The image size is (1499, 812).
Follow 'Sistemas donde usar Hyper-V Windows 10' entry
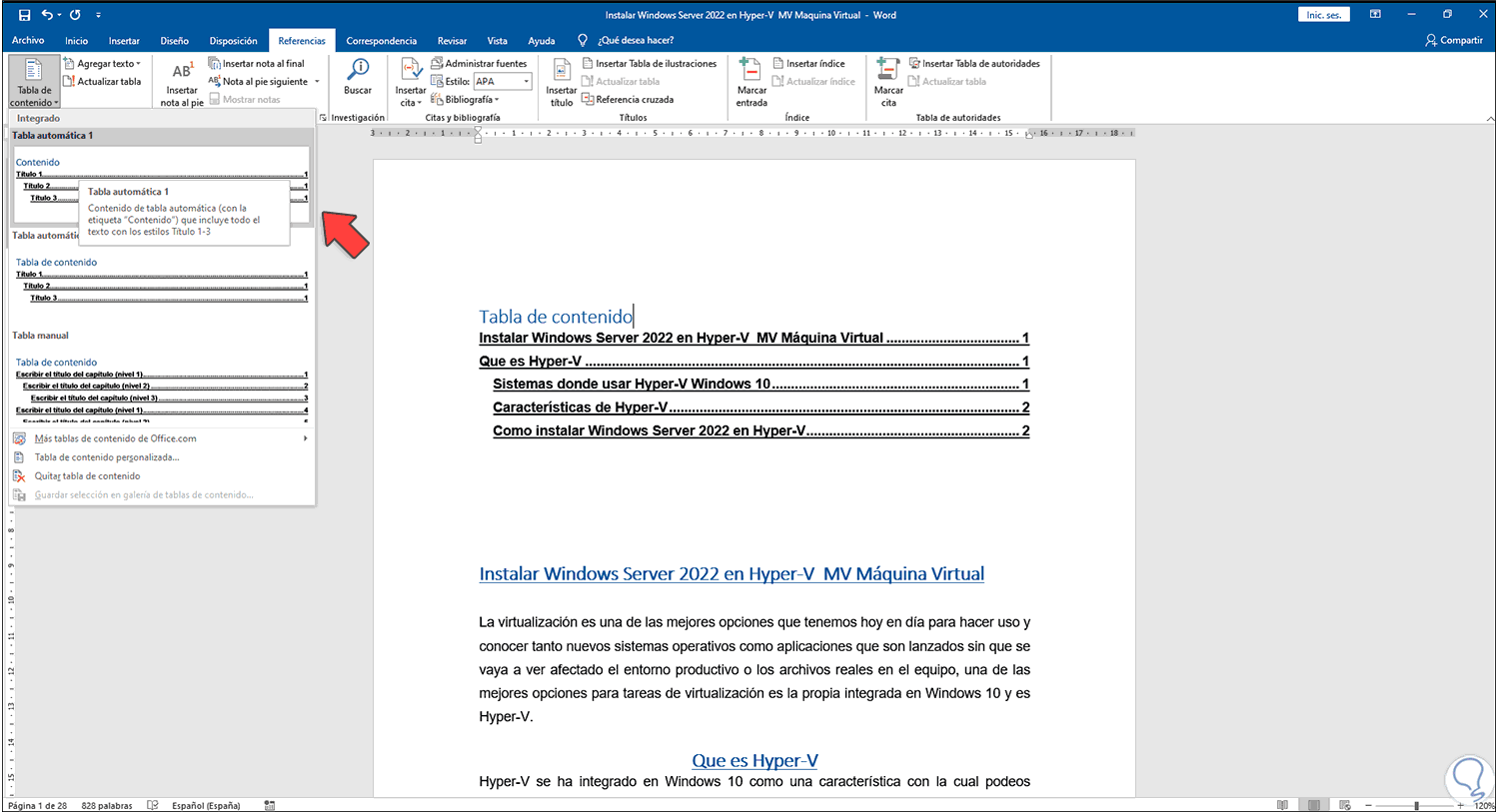(x=760, y=385)
